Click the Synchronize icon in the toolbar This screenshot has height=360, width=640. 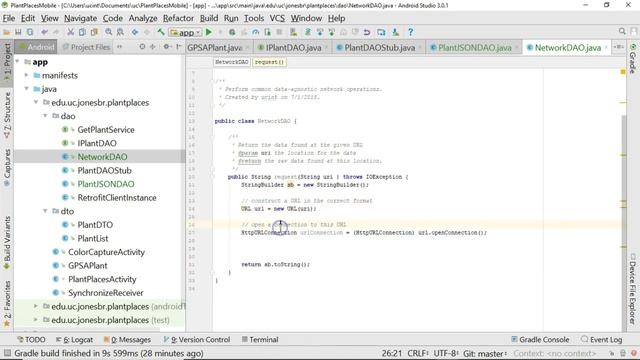tap(30, 32)
